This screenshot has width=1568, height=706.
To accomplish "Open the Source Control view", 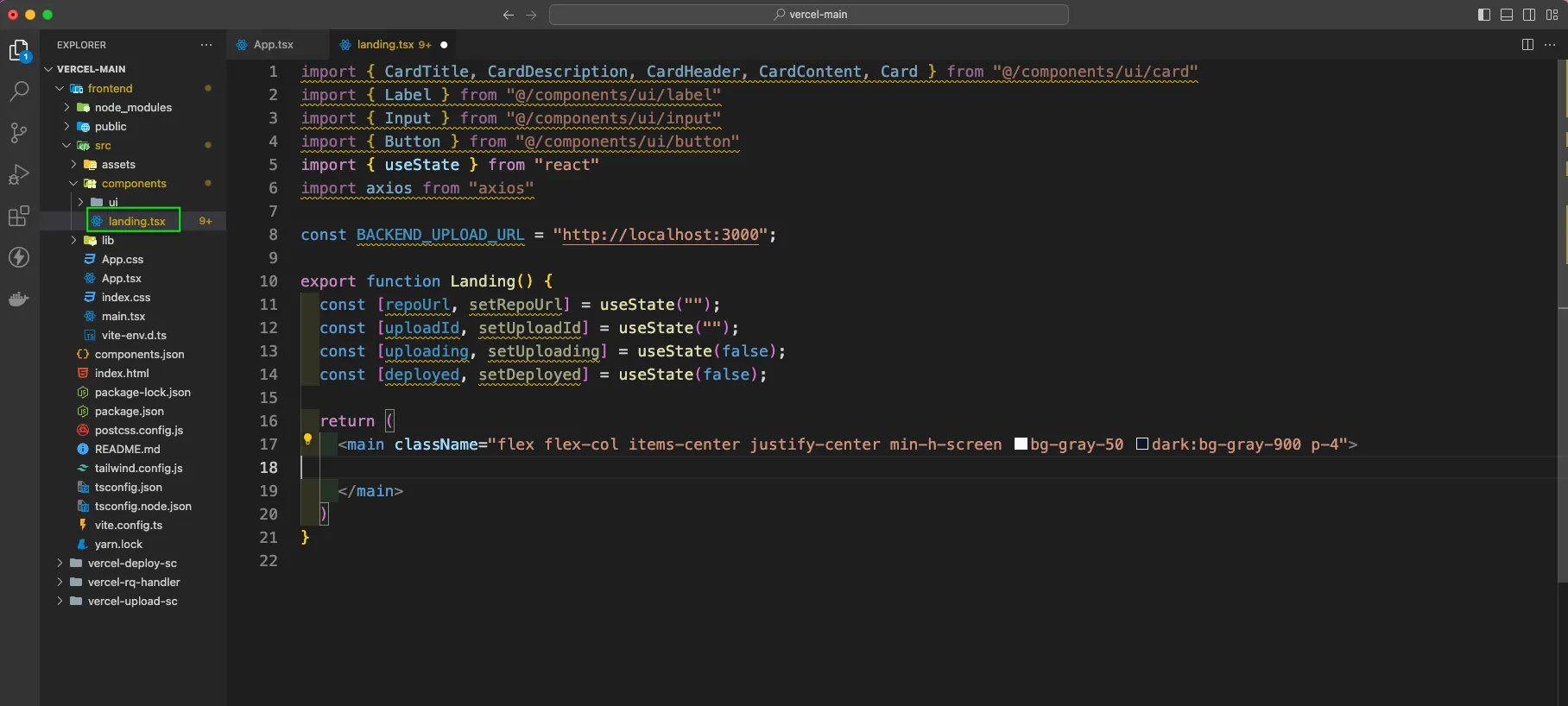I will coord(19,132).
